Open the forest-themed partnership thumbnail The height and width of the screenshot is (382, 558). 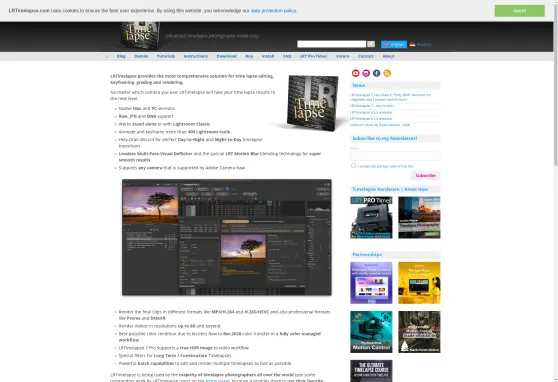(x=419, y=332)
